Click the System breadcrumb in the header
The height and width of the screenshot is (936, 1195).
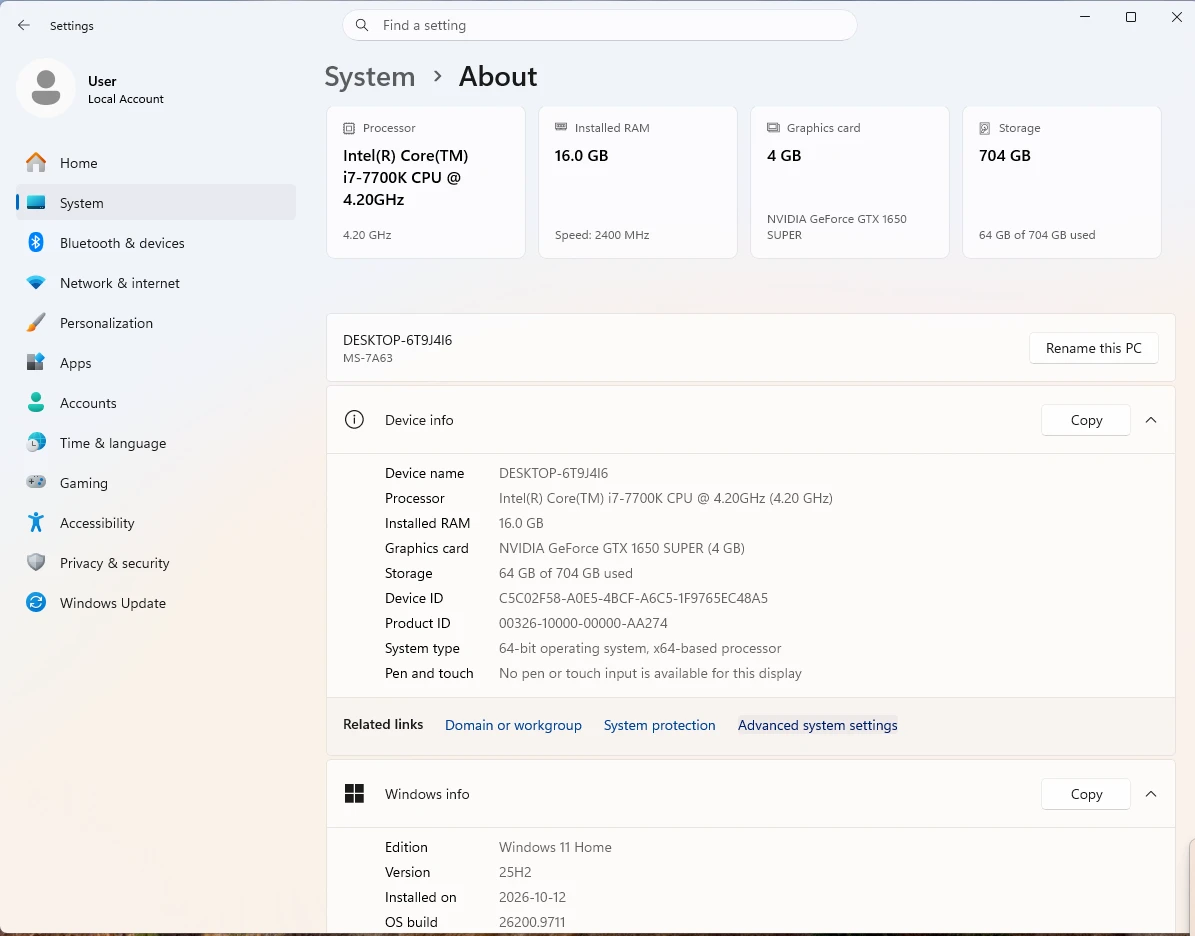point(370,76)
